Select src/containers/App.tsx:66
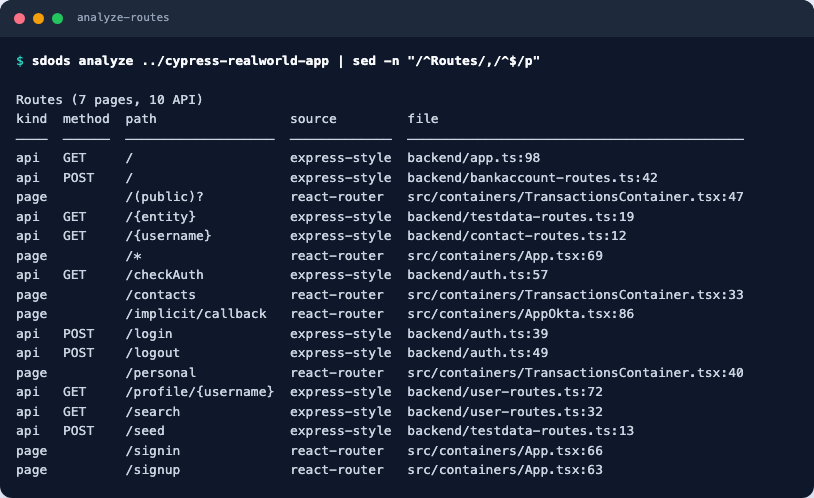This screenshot has height=498, width=814. [x=505, y=450]
